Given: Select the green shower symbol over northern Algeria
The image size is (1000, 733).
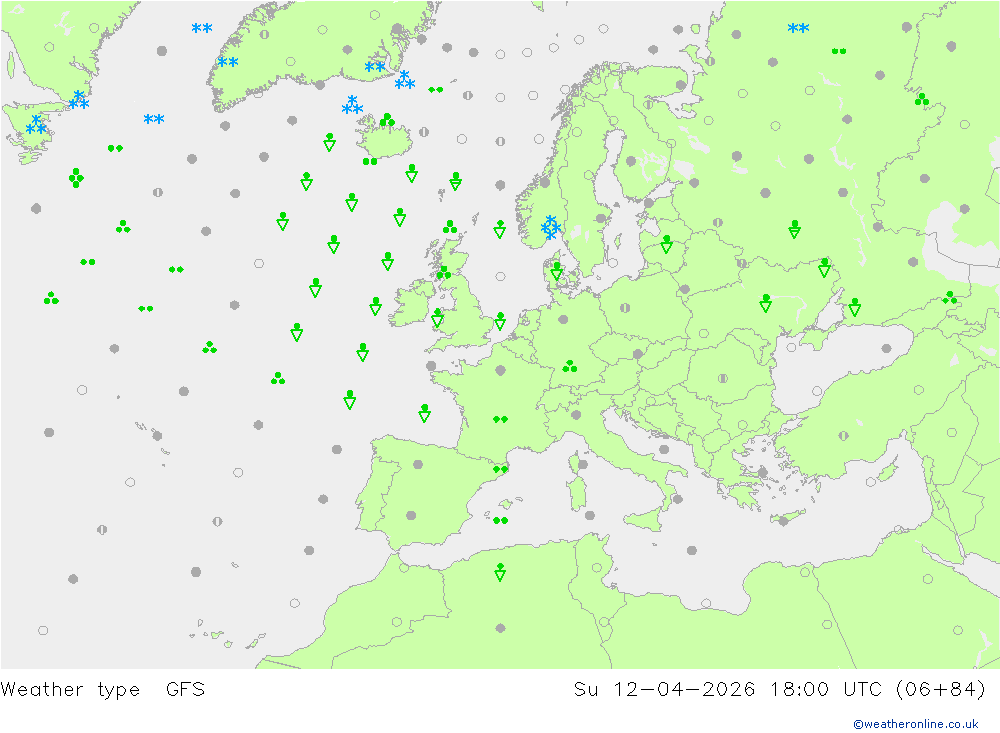Looking at the screenshot, I should point(501,572).
